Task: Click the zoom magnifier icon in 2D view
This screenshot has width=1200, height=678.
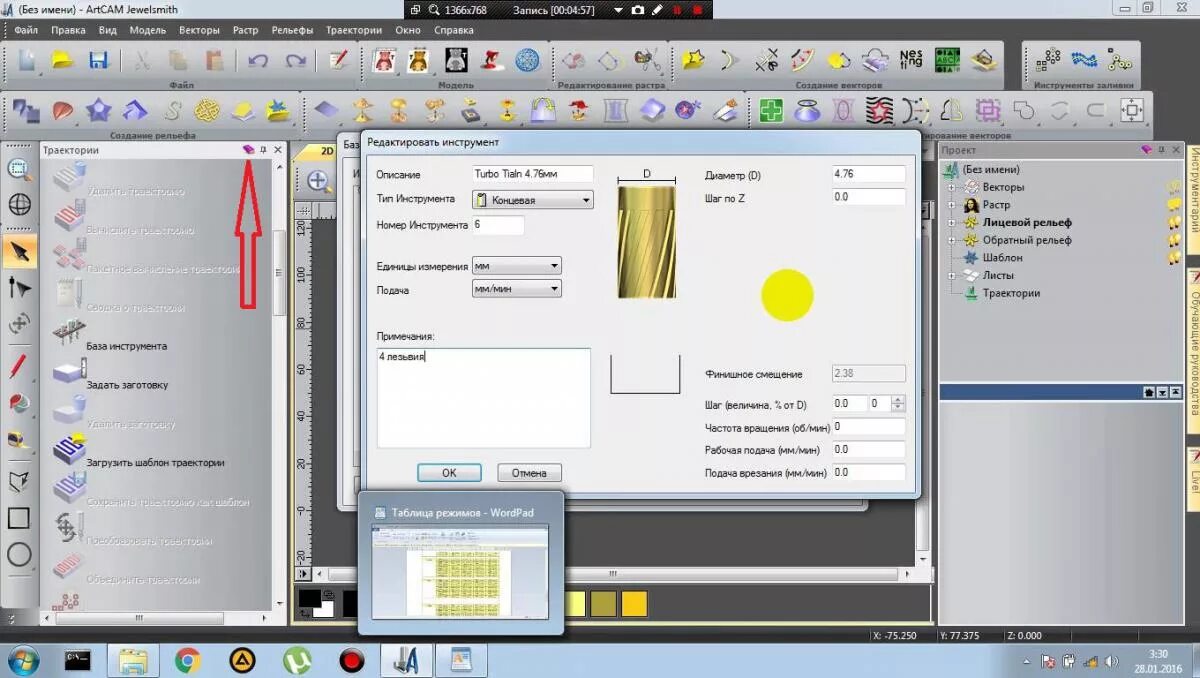Action: click(319, 181)
